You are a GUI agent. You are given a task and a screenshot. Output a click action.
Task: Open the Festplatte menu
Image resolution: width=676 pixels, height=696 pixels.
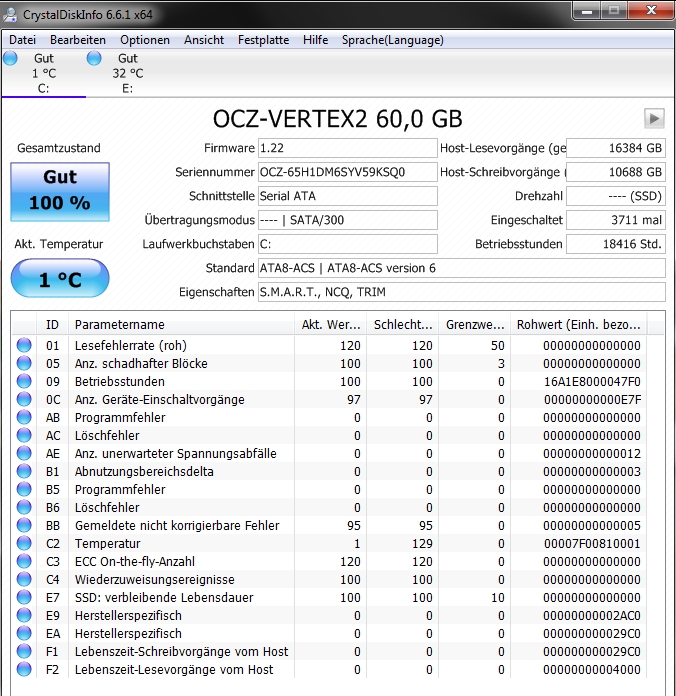click(x=263, y=40)
